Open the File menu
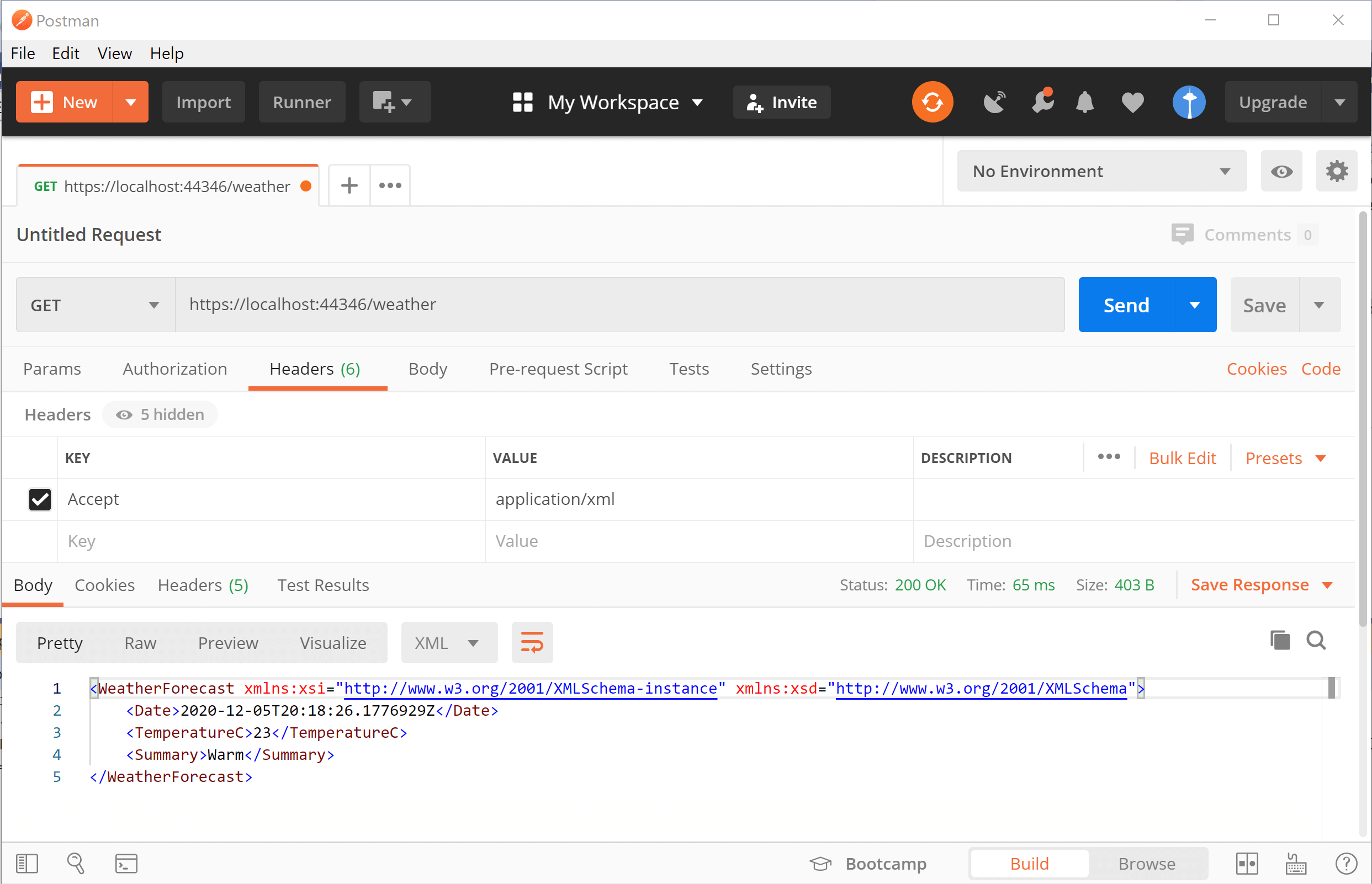Image resolution: width=1372 pixels, height=884 pixels. (23, 54)
